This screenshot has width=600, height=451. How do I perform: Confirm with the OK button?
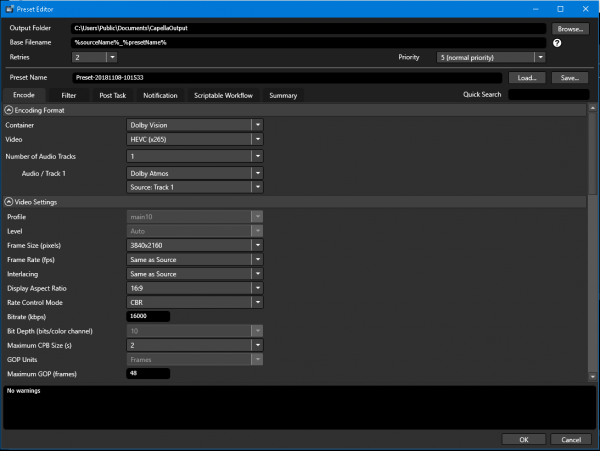pyautogui.click(x=524, y=439)
